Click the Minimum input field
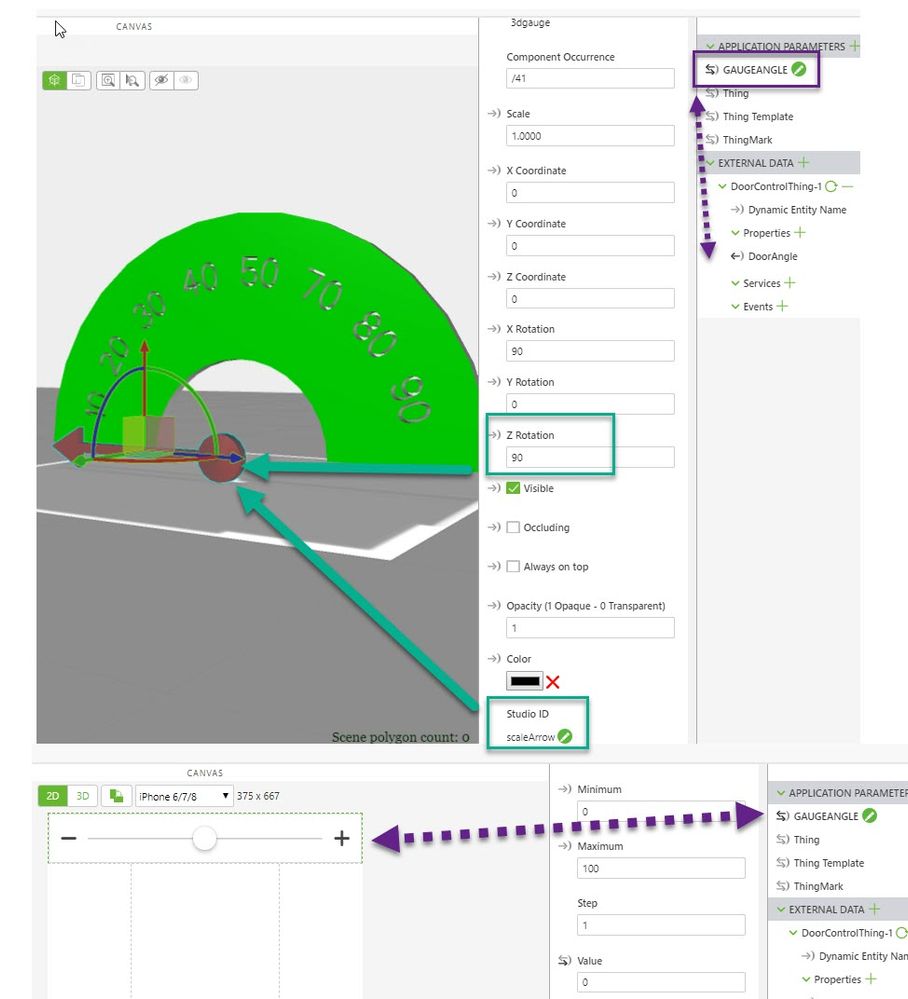 [x=661, y=811]
